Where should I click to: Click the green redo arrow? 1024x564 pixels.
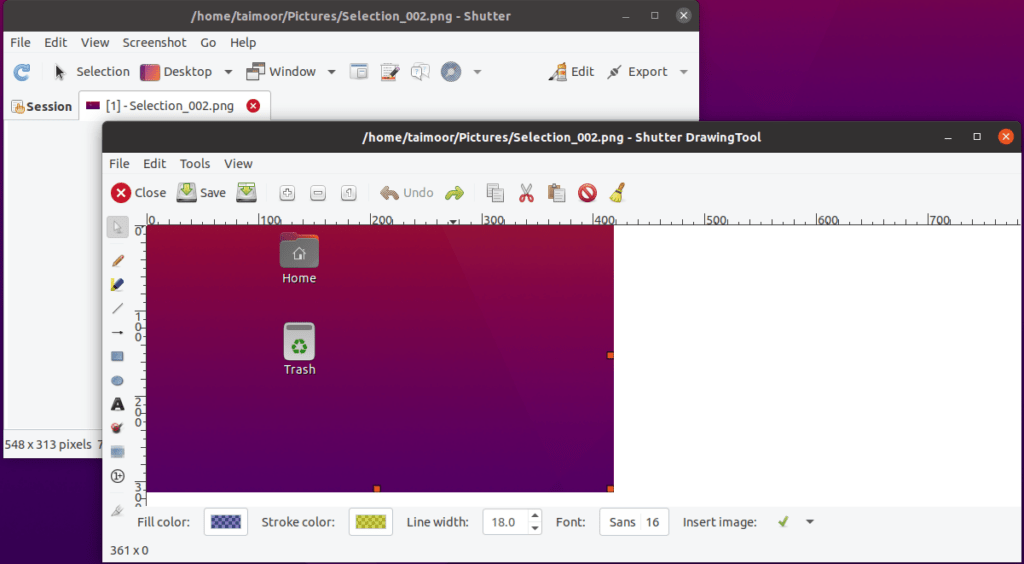click(x=454, y=193)
